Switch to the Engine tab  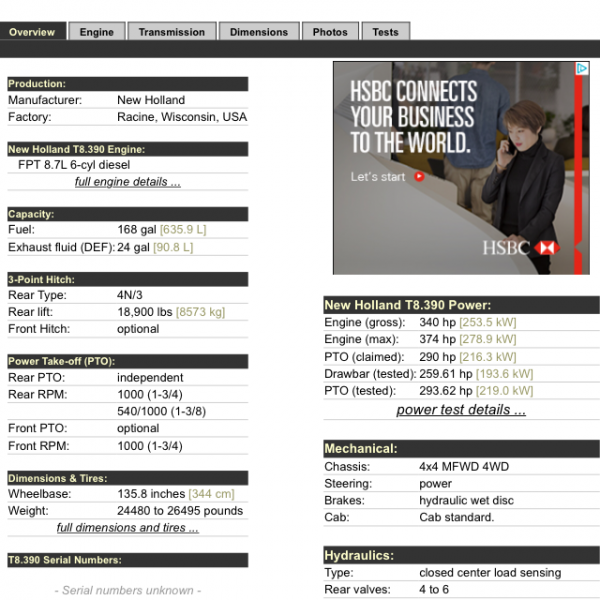click(96, 31)
